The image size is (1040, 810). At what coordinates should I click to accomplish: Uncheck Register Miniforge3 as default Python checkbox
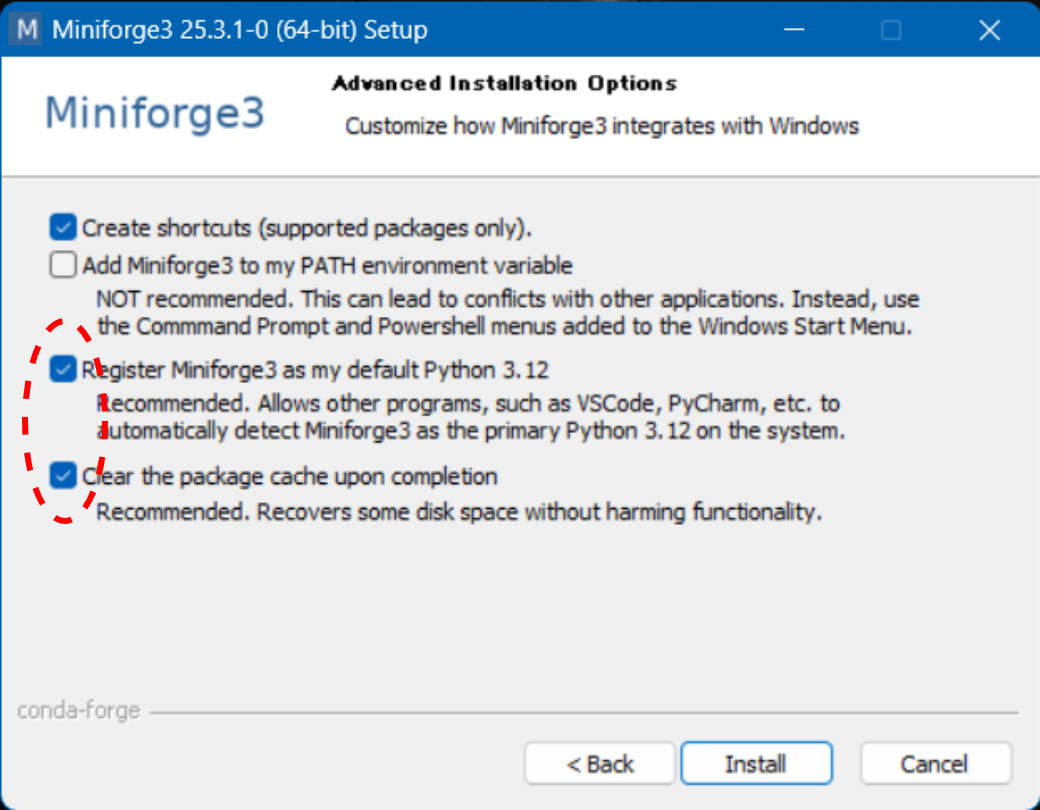[x=63, y=370]
